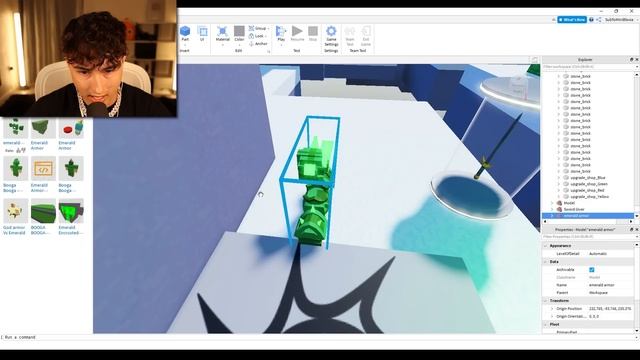The image size is (640, 360).
Task: Open the Edit group dialog launcher
Action: pos(269,51)
